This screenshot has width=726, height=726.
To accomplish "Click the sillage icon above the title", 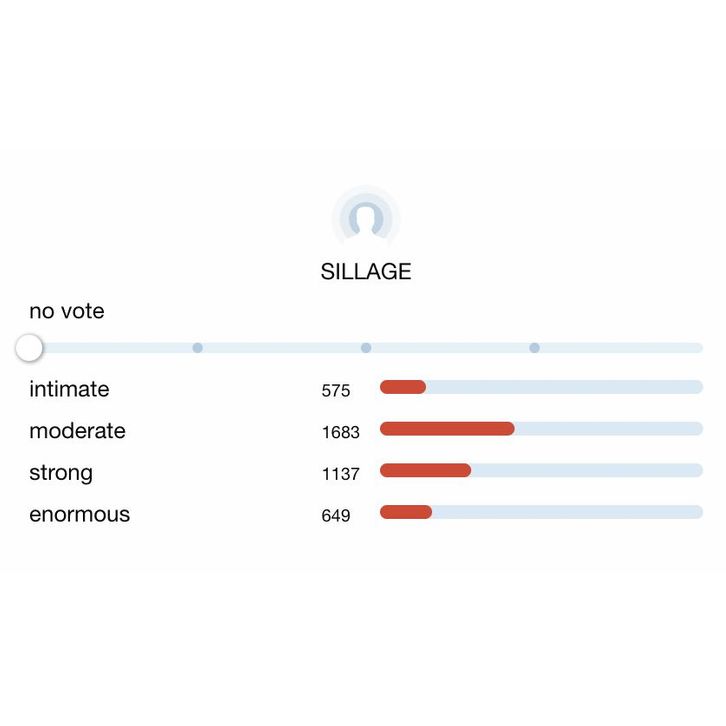I will (x=366, y=217).
